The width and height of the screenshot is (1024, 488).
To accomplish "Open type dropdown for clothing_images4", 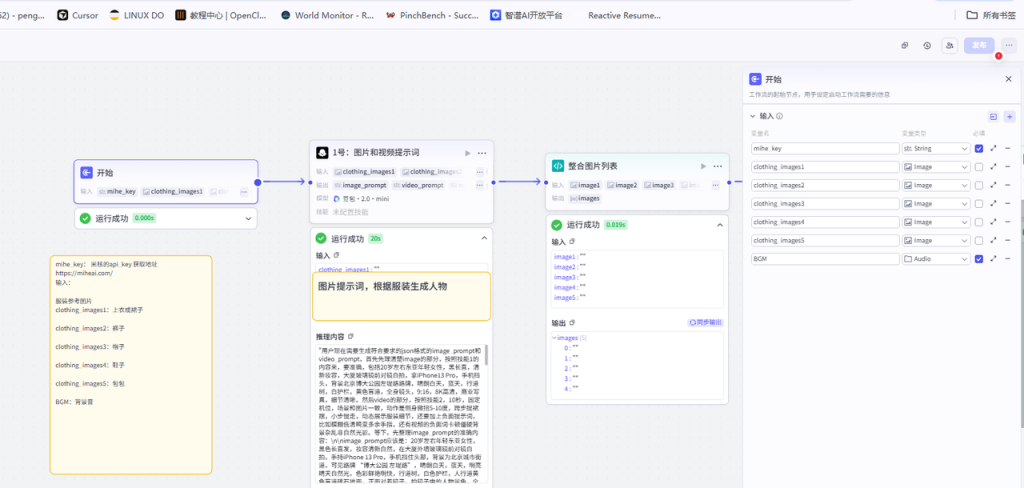I will point(936,221).
